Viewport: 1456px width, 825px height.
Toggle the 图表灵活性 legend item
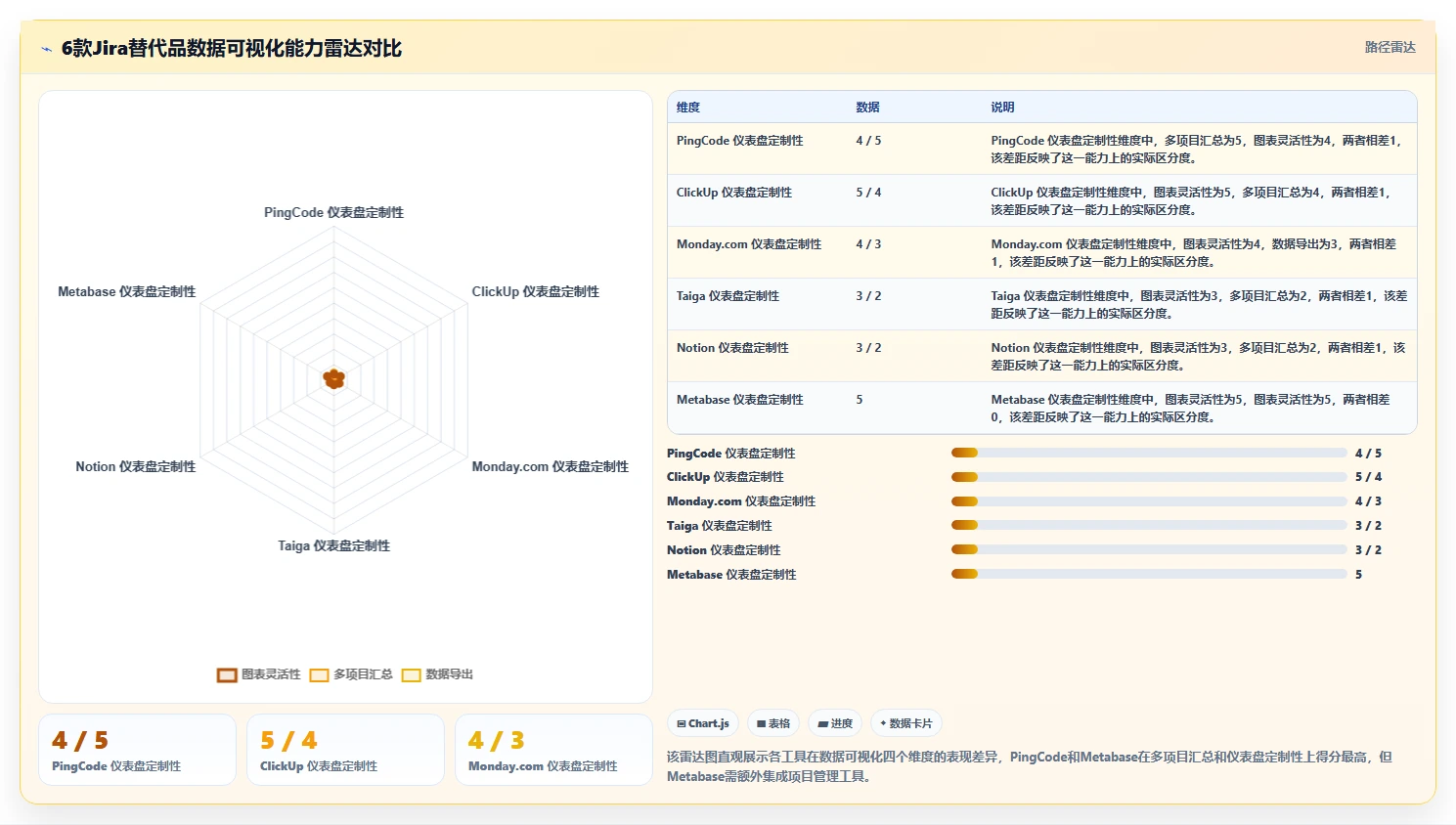pos(259,674)
